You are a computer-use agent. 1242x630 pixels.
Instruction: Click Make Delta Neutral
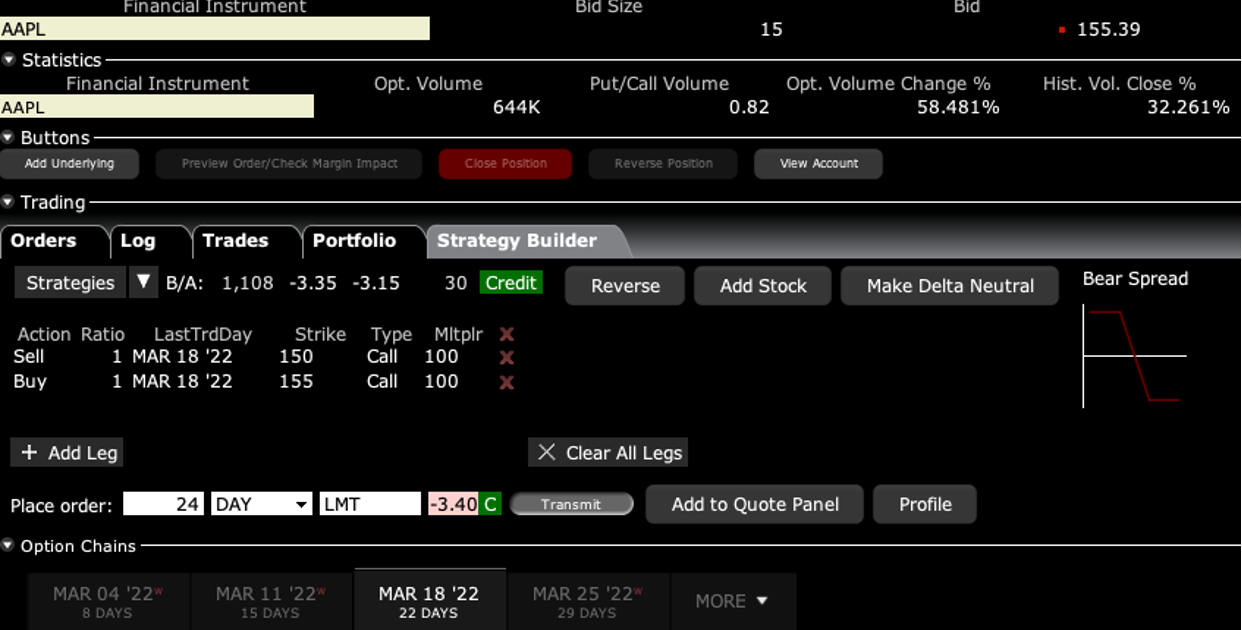[x=950, y=286]
